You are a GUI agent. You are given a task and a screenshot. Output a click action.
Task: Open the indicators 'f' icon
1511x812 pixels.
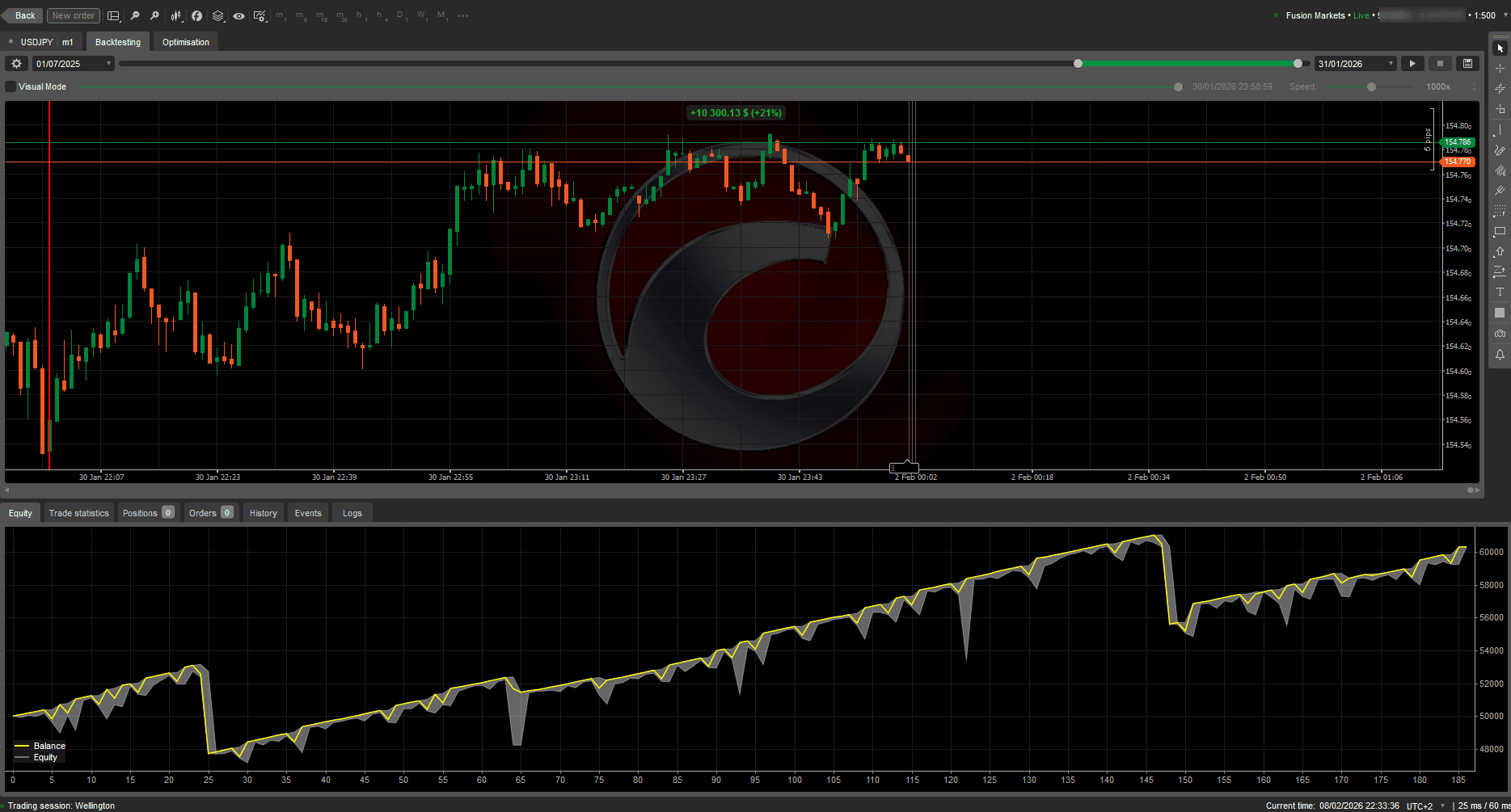coord(196,15)
